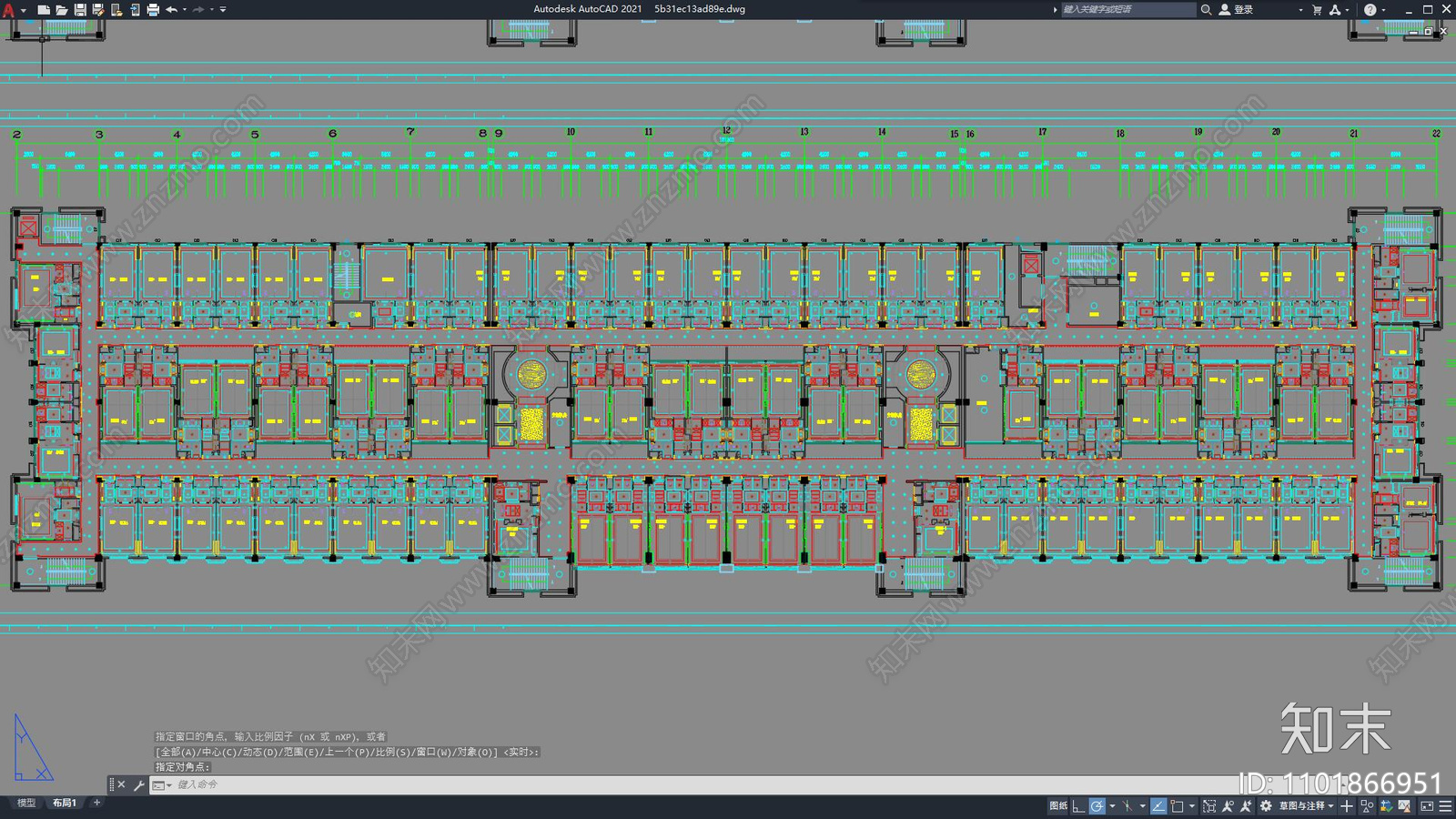This screenshot has width=1456, height=819.
Task: Click the Autodesk network connect icon
Action: (1335, 9)
